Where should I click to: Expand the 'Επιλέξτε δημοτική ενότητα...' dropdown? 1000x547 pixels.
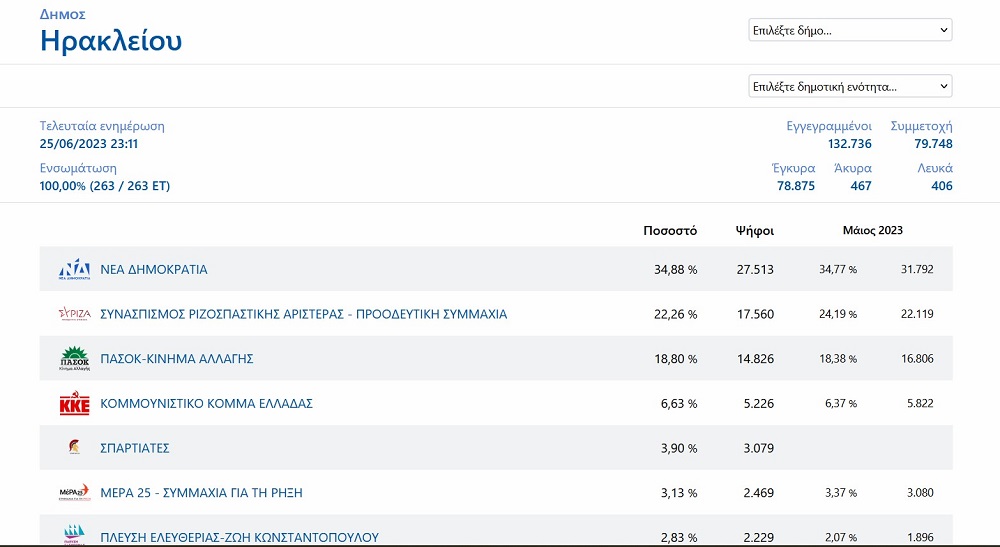pos(850,87)
